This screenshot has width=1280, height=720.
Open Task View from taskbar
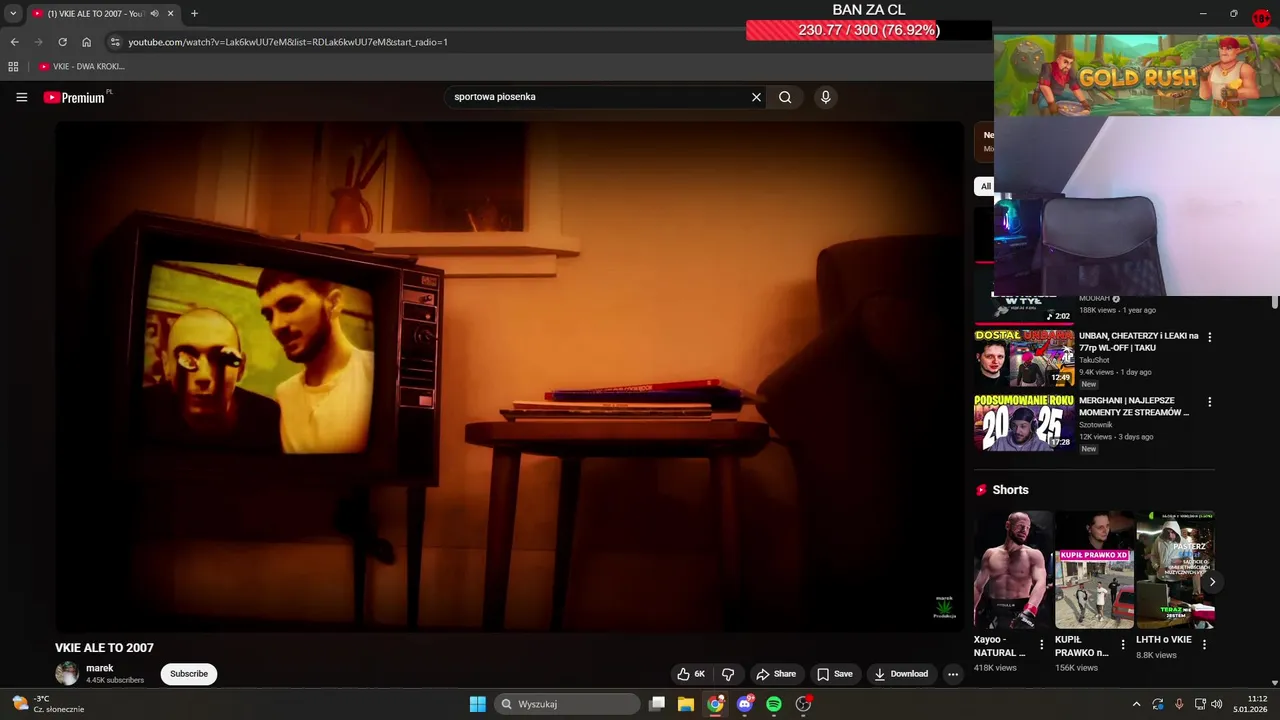point(657,704)
